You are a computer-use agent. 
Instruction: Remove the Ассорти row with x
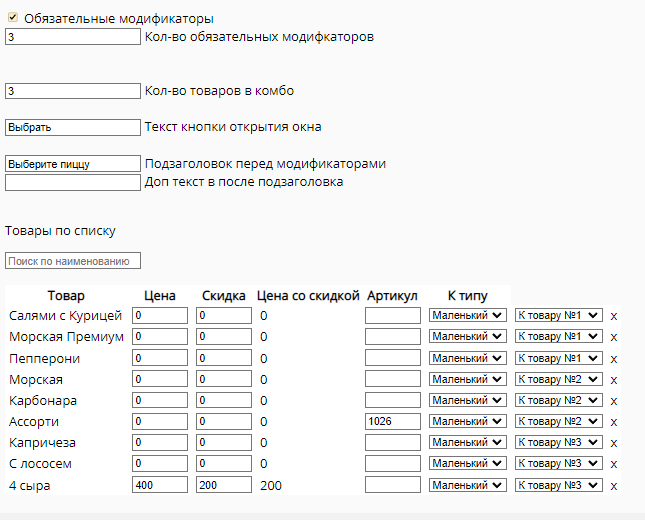[614, 422]
